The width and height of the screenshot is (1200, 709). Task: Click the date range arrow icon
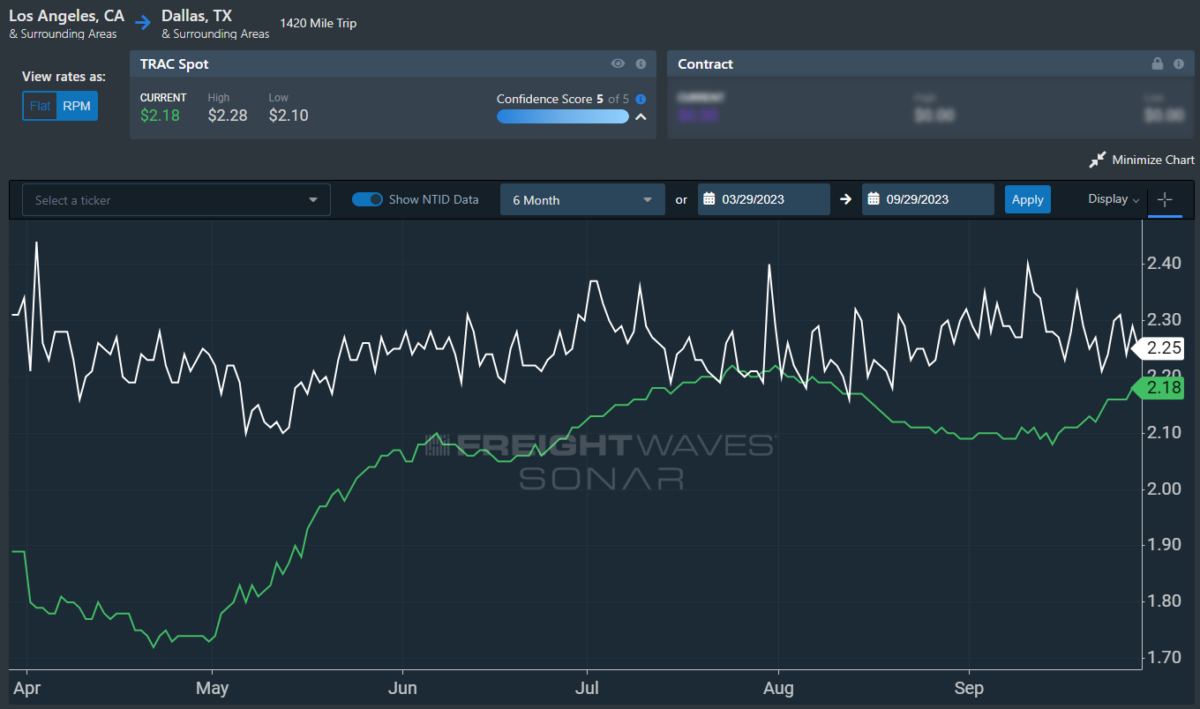846,199
